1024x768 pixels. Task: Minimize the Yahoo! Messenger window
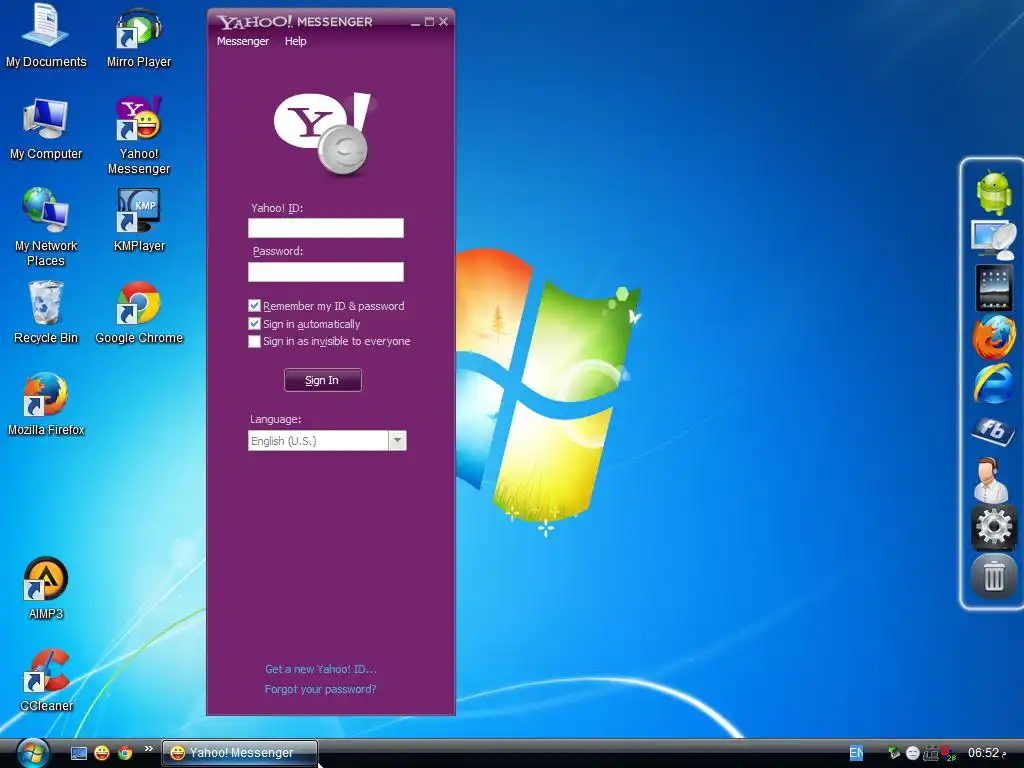tap(415, 22)
